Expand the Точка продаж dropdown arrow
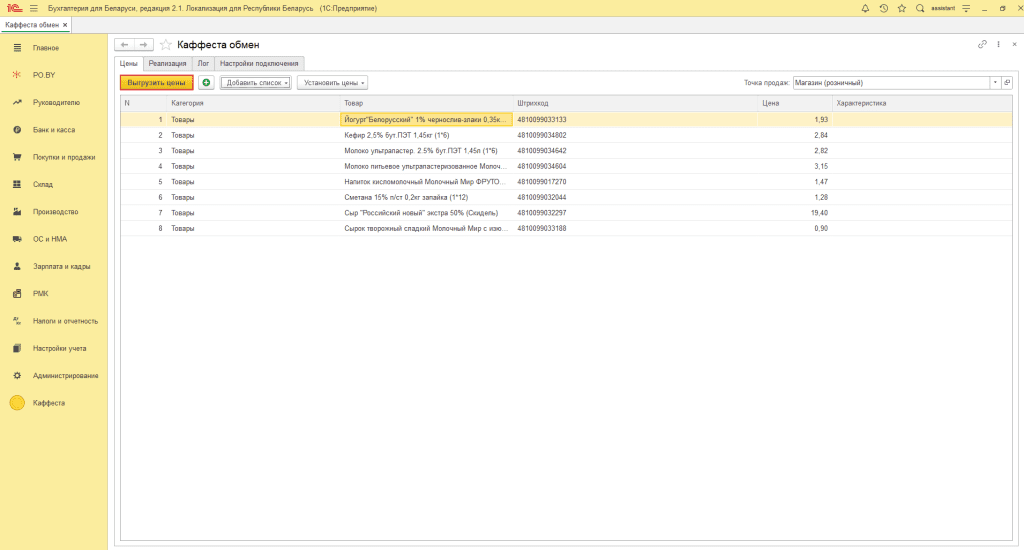Viewport: 1024px width, 550px height. click(x=995, y=83)
